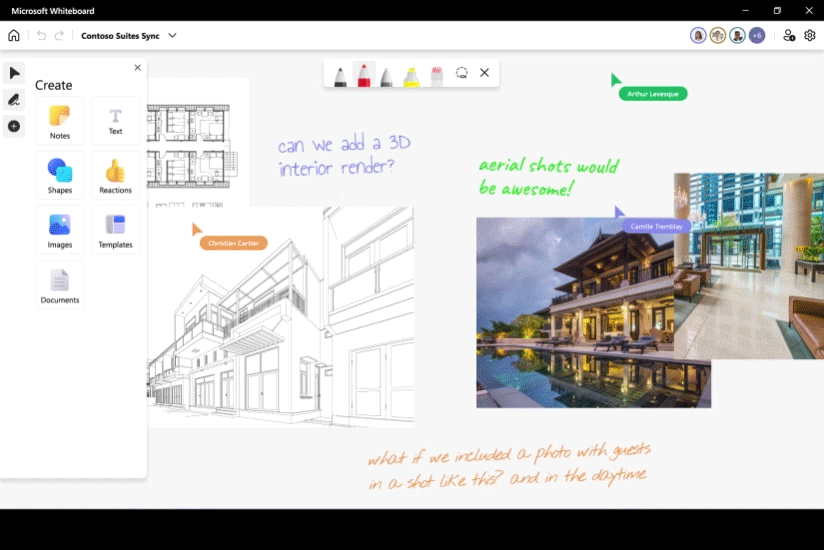Pick the yellow highlighter tool
824x550 pixels.
click(x=411, y=75)
